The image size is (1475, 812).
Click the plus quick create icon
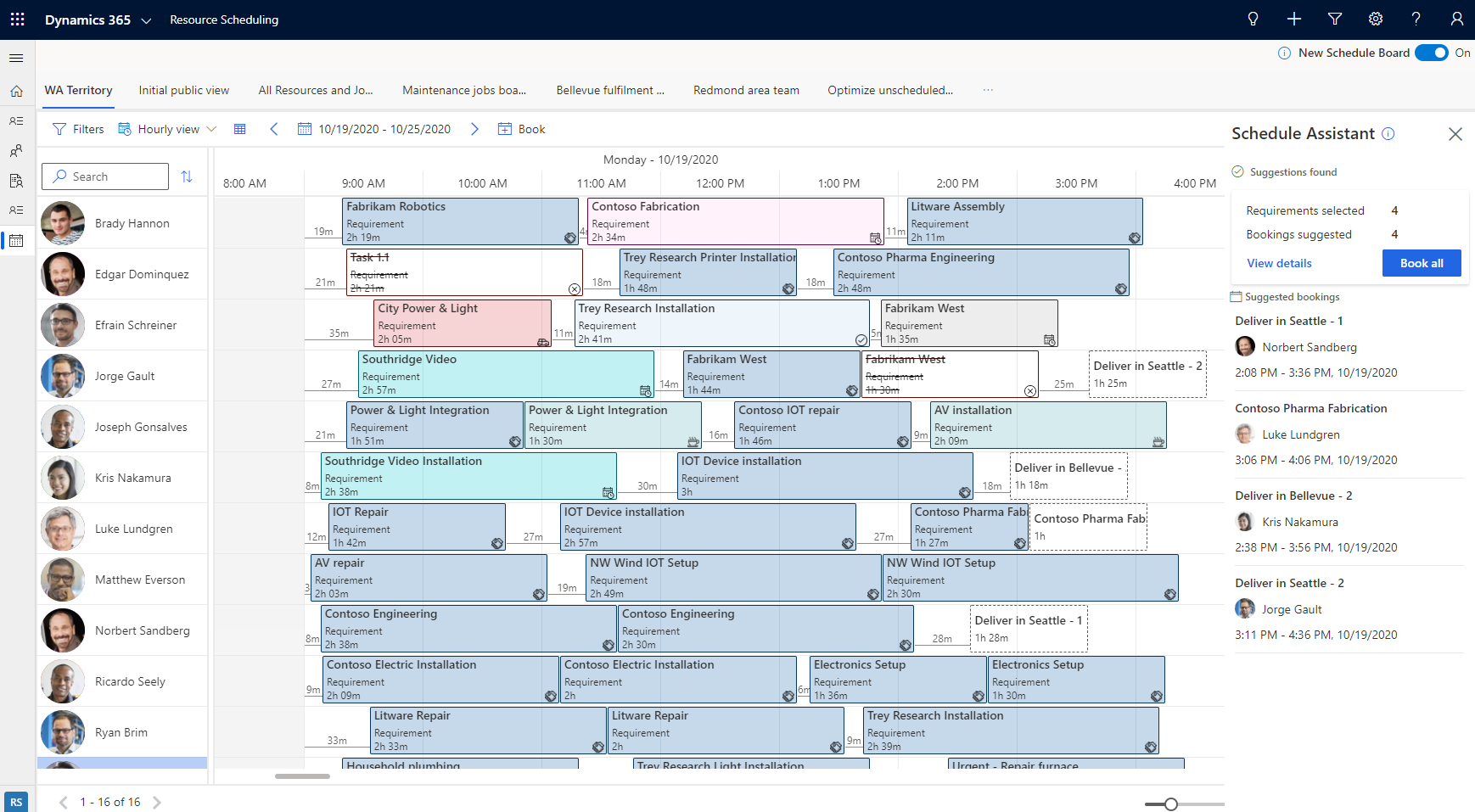(1294, 19)
